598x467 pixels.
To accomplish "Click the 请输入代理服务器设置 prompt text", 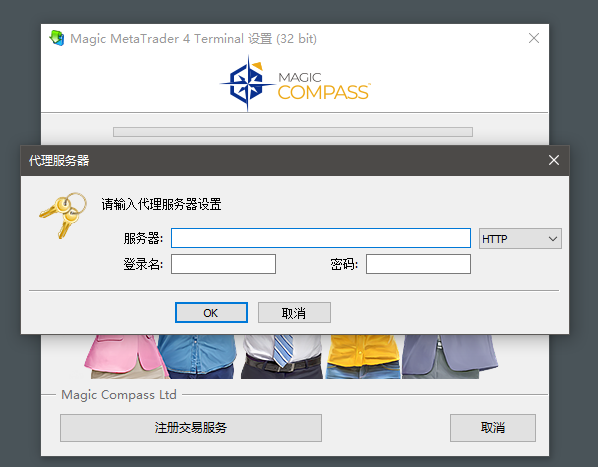I will (x=161, y=204).
